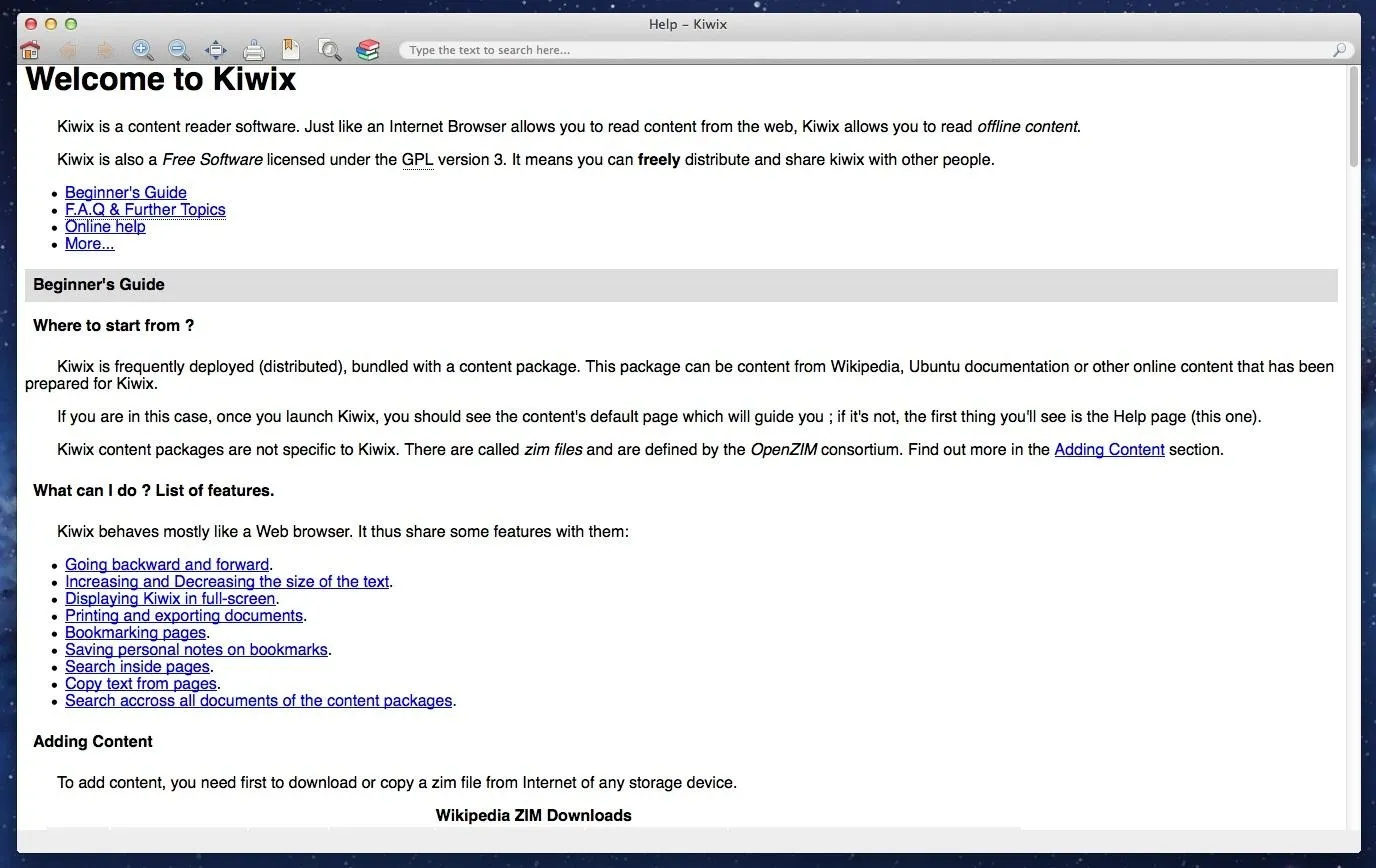The width and height of the screenshot is (1376, 868).
Task: Toggle full-screen mode icon
Action: pos(216,50)
